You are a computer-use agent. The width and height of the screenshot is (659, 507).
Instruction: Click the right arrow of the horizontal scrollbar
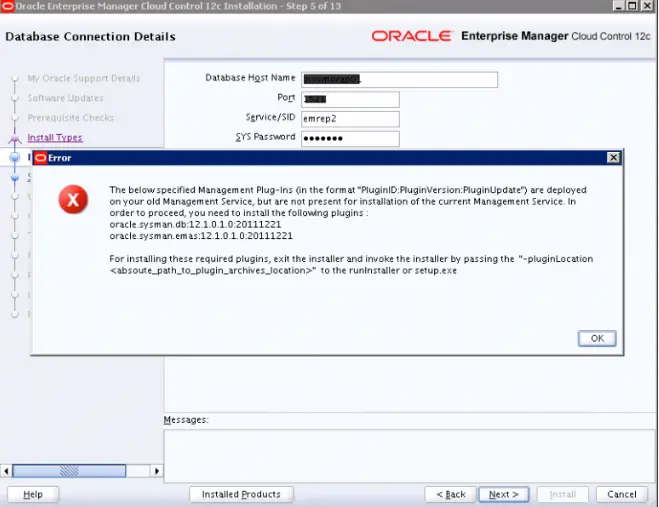pyautogui.click(x=155, y=470)
